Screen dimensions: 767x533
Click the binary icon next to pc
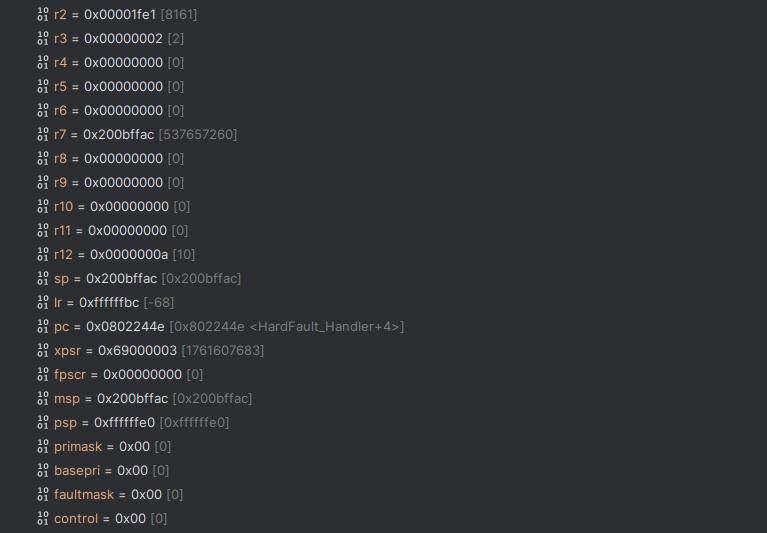point(42,326)
